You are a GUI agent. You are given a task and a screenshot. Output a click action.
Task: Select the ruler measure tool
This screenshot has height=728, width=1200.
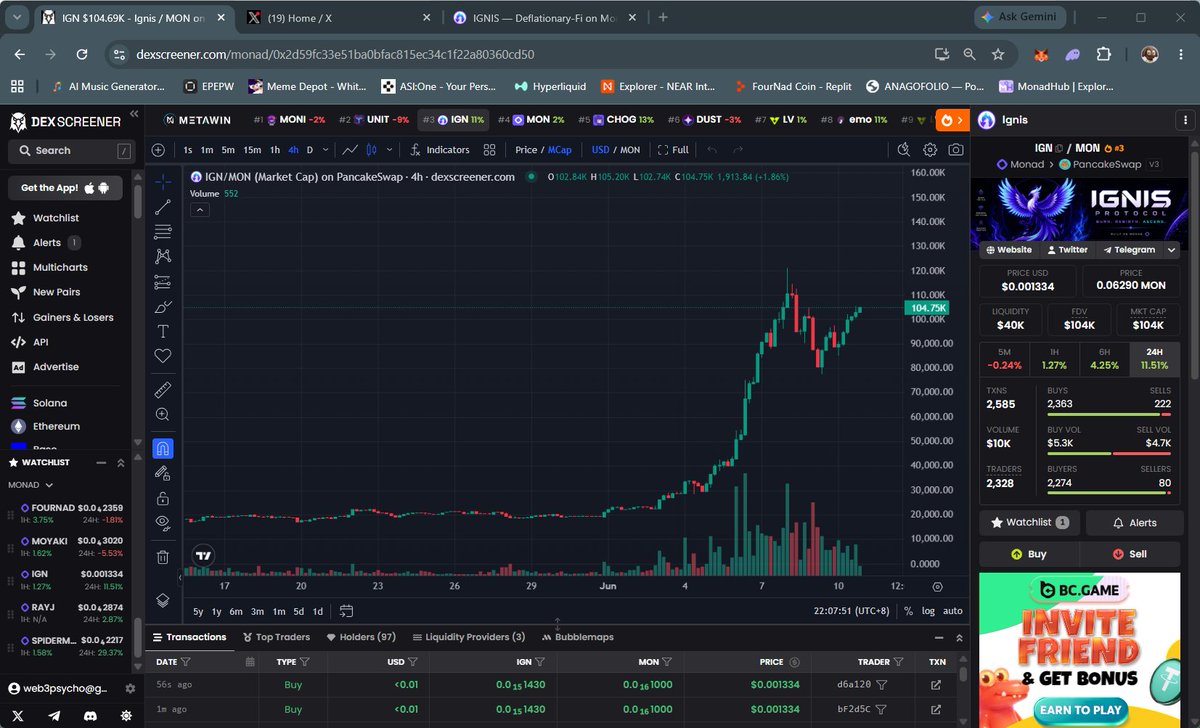[163, 389]
